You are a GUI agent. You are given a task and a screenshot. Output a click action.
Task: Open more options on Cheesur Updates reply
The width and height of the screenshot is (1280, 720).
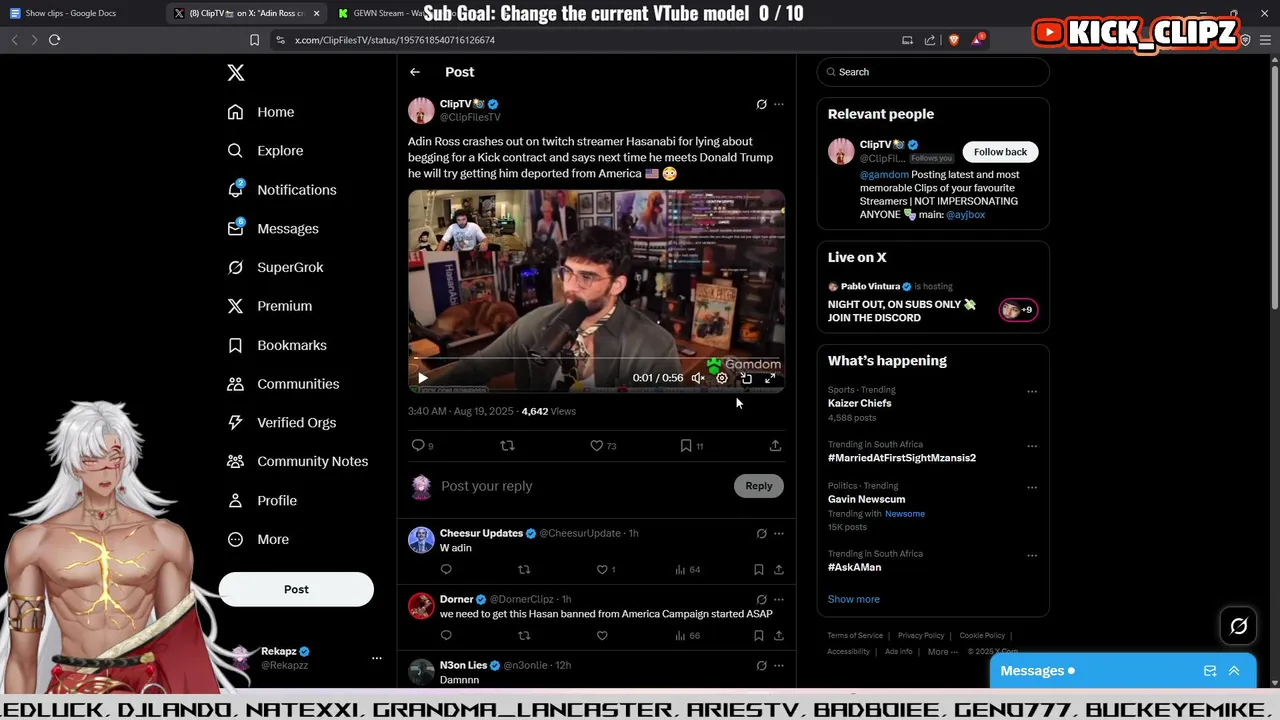click(779, 534)
